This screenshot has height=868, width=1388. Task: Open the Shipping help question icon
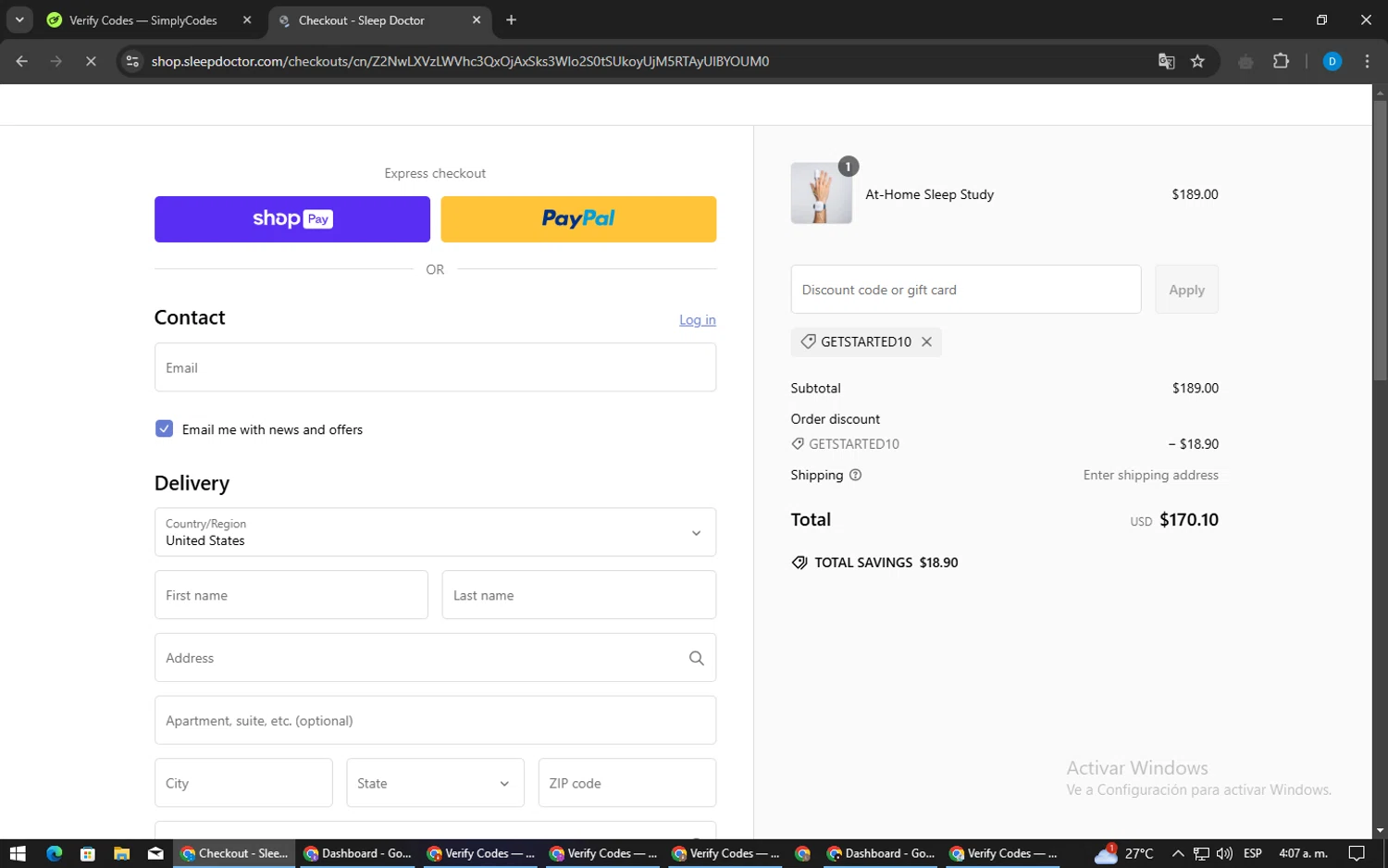tap(855, 475)
